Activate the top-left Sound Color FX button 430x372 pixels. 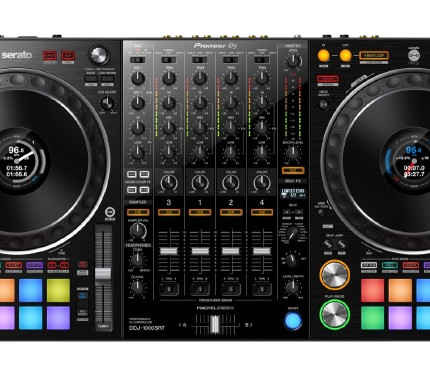(x=131, y=174)
